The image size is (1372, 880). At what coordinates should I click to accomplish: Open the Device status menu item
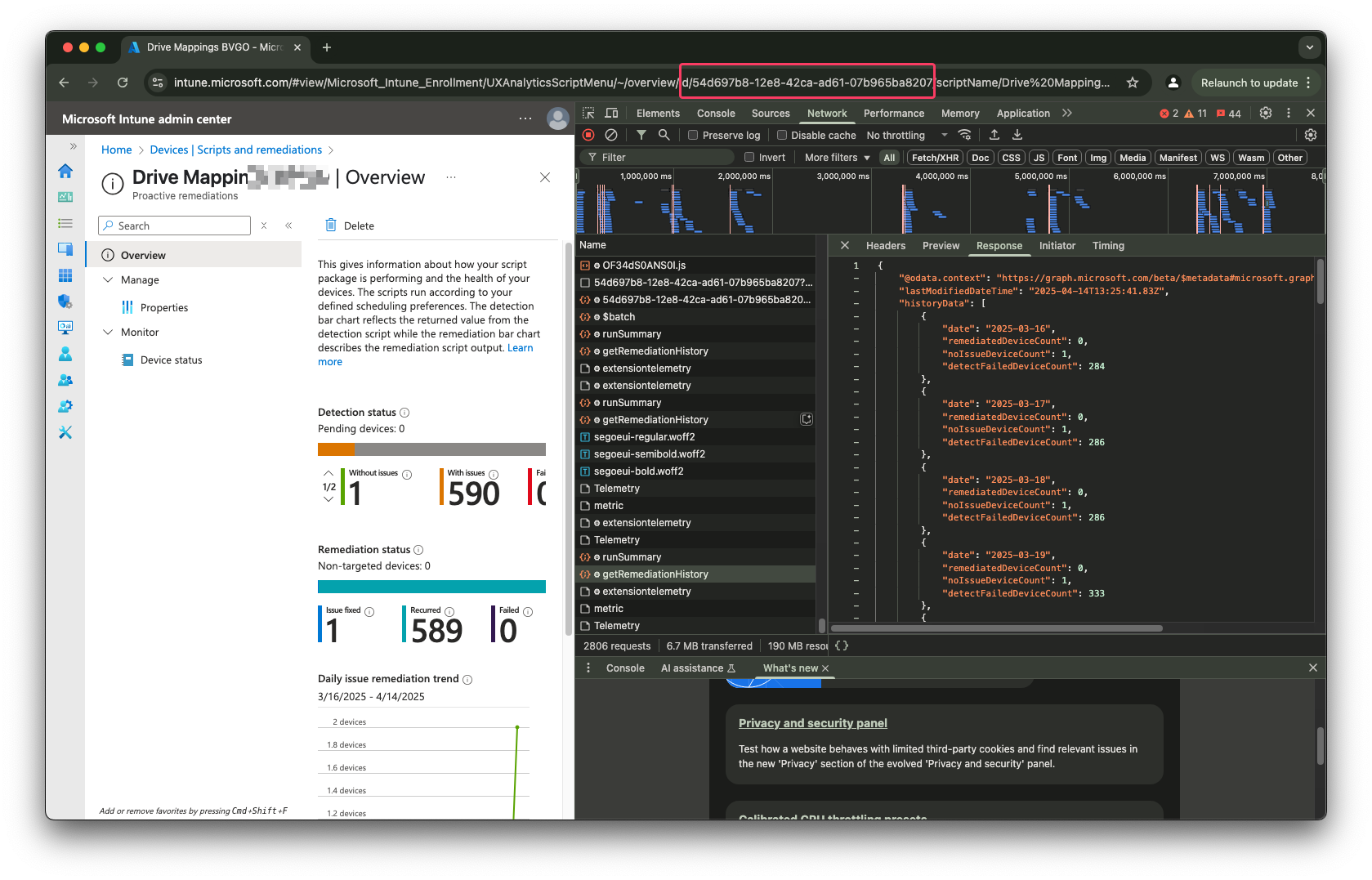[x=171, y=360]
